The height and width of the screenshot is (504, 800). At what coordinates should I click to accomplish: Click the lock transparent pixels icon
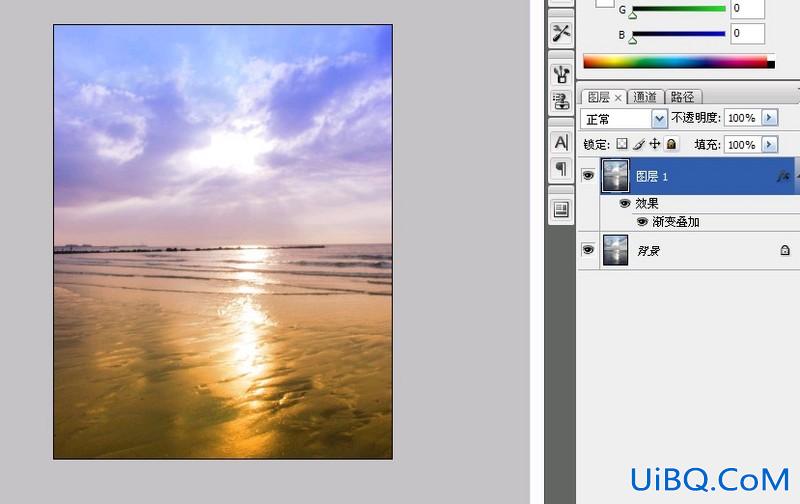click(621, 144)
